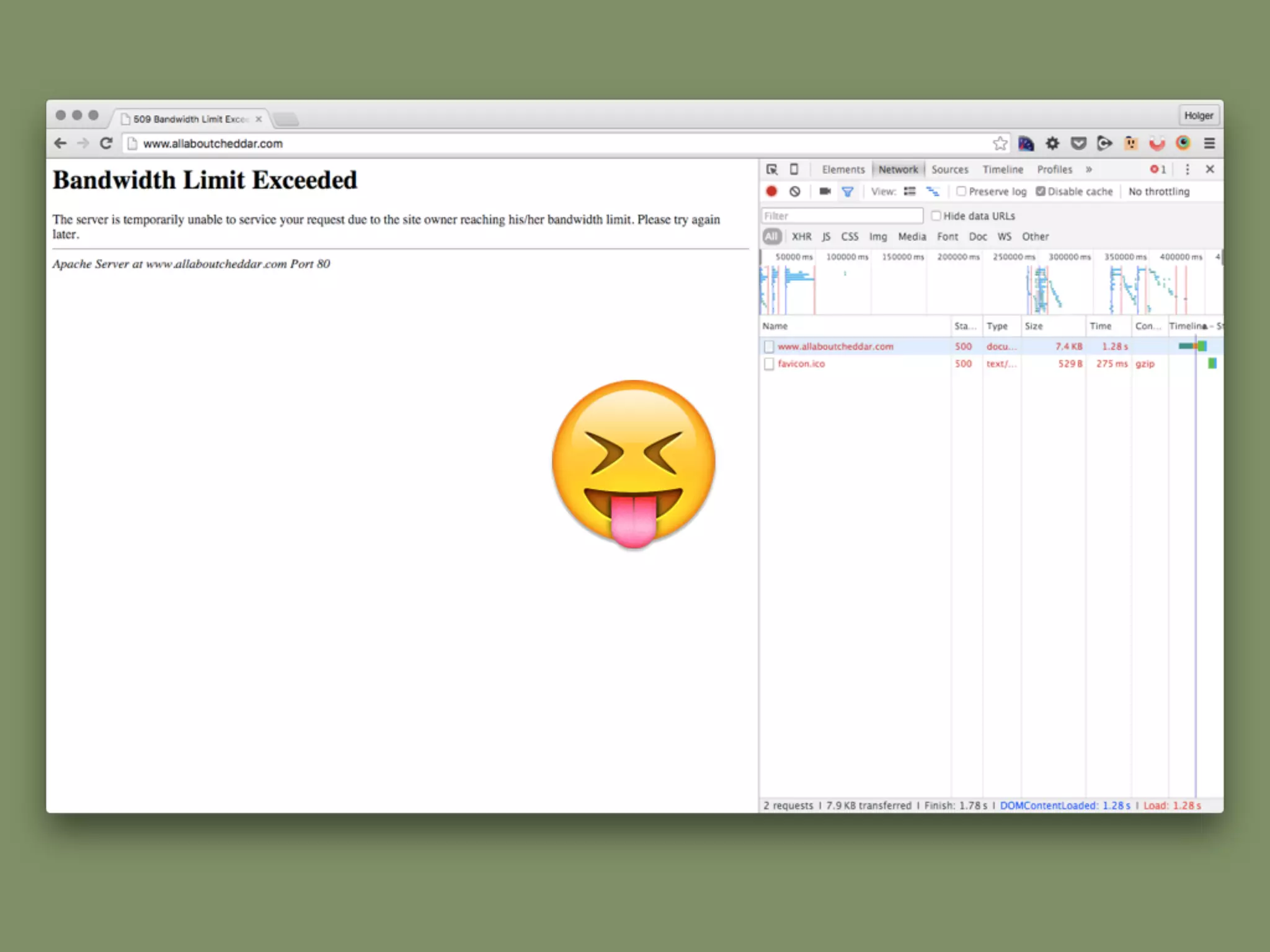The width and height of the screenshot is (1270, 952).
Task: Open the No throttling dropdown
Action: point(1158,192)
